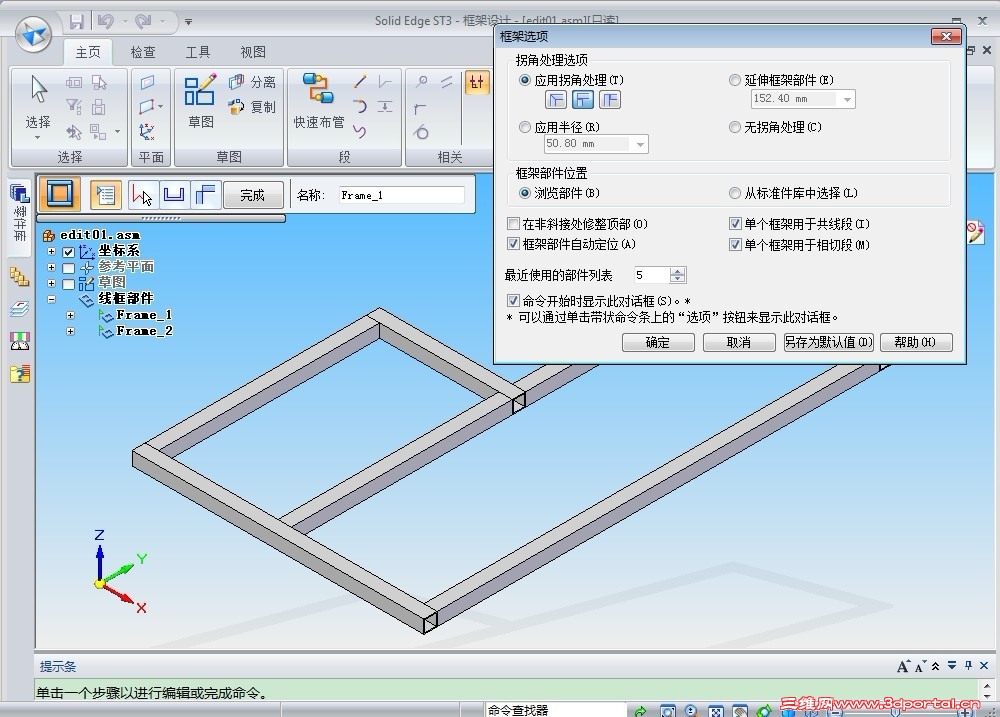The height and width of the screenshot is (717, 1000).
Task: Click the coordinate plane icon in 平面 group
Action: tap(147, 131)
